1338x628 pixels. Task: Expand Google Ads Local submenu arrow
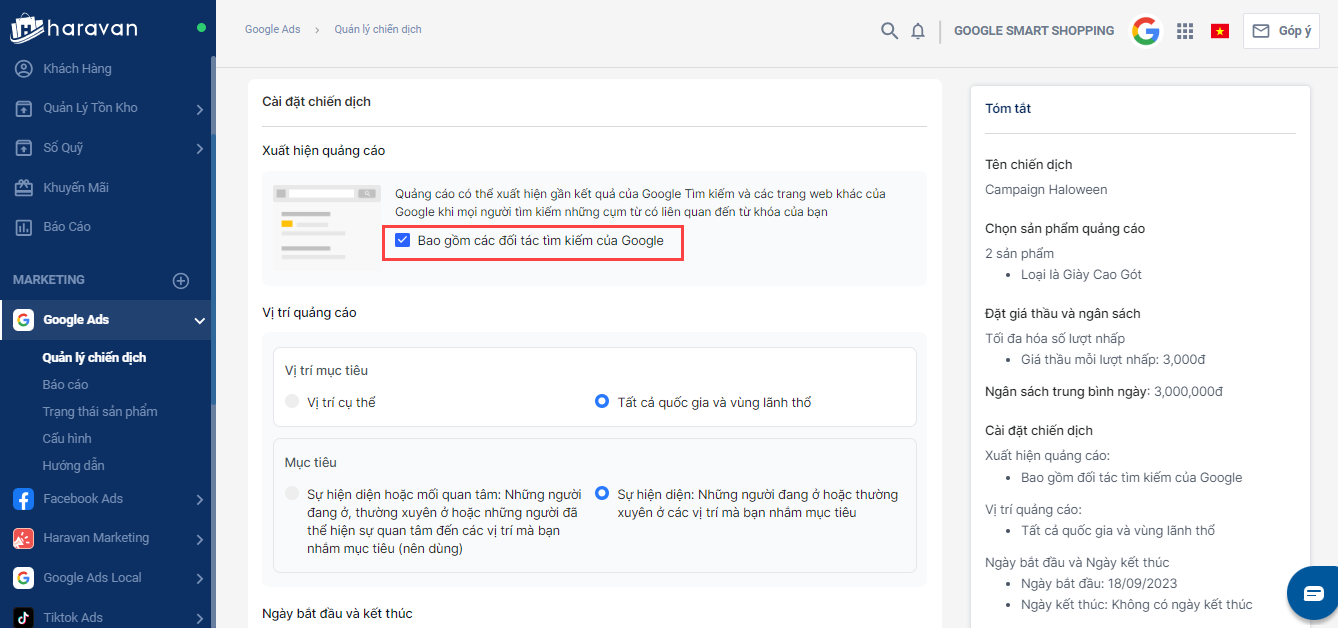[200, 579]
